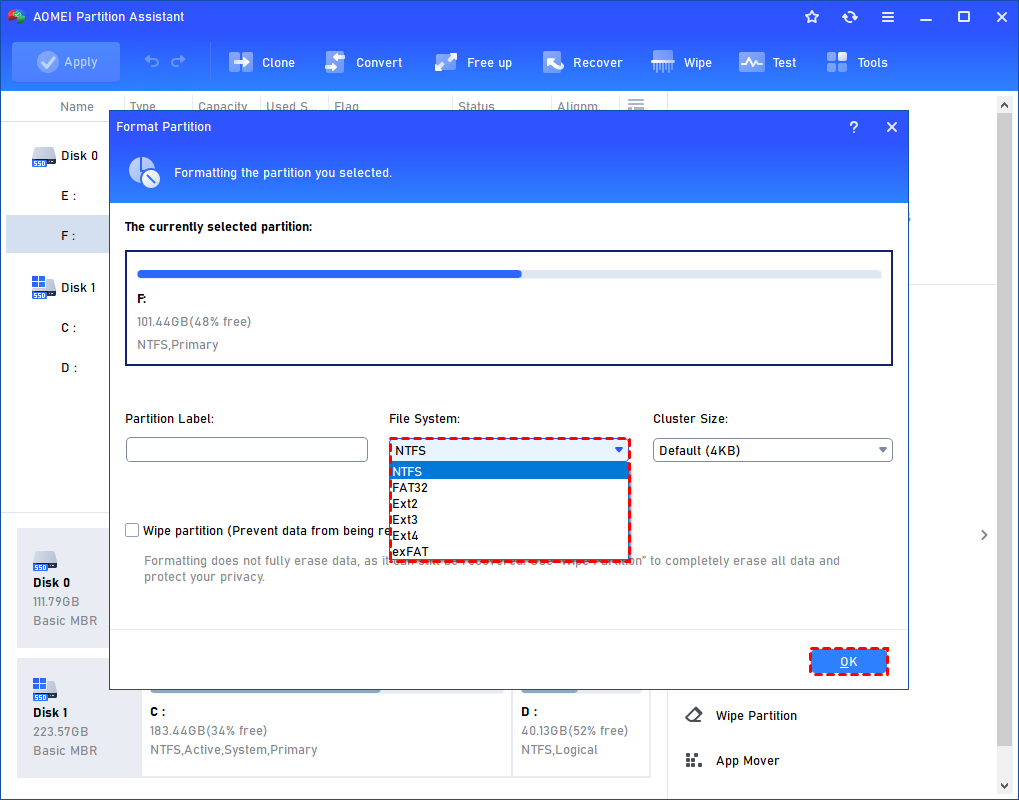Click the scrollbar down arrow
The width and height of the screenshot is (1019, 800).
[1004, 786]
